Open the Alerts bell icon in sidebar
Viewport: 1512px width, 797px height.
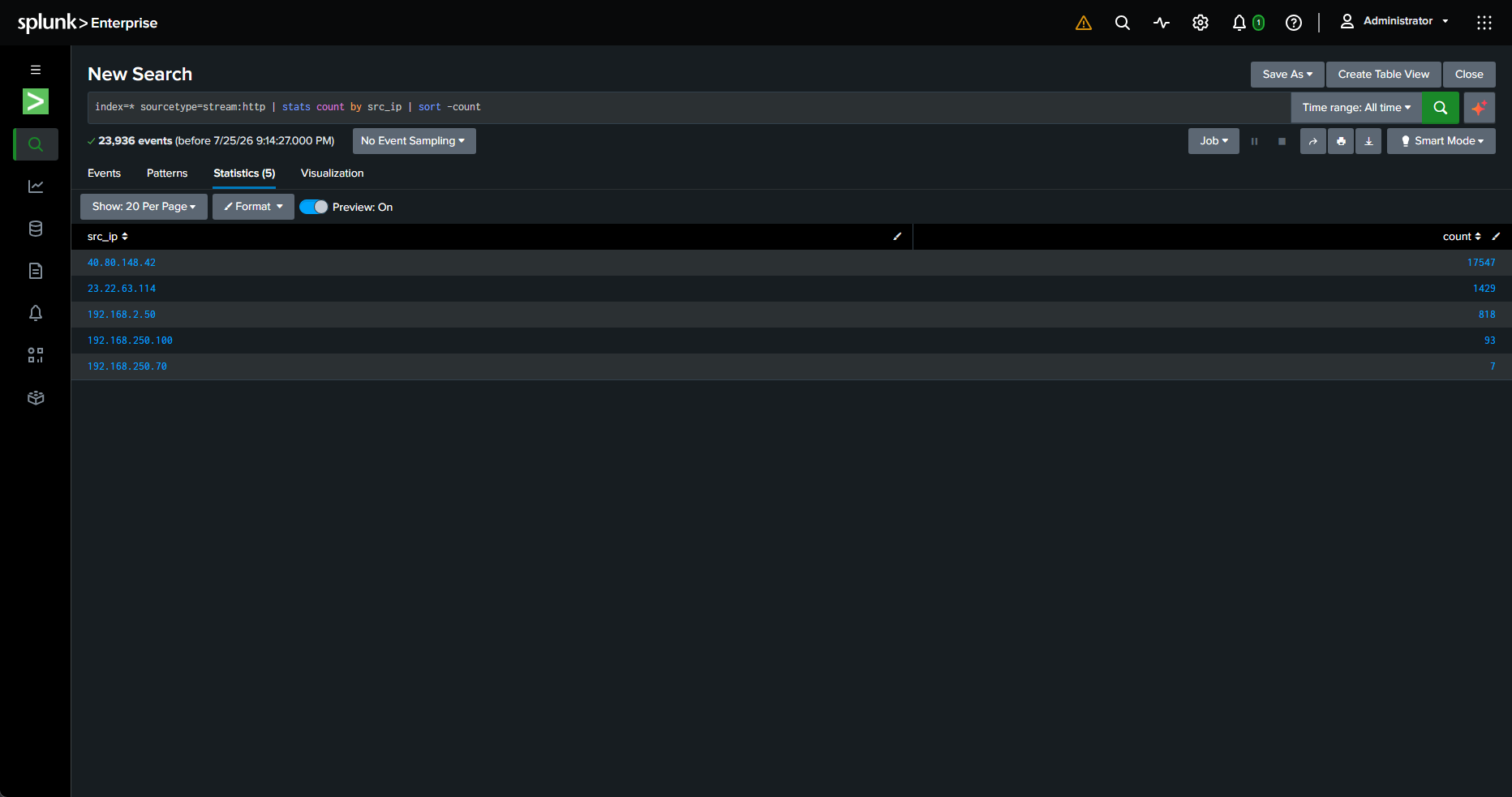pyautogui.click(x=36, y=313)
